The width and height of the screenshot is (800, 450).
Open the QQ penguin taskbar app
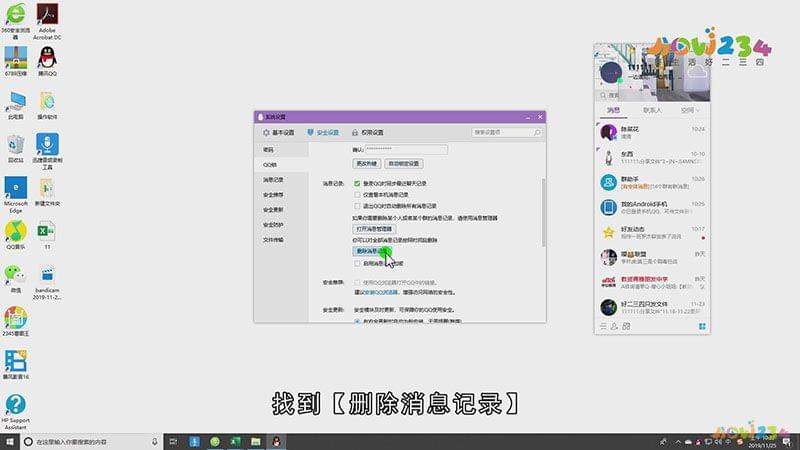[x=276, y=442]
